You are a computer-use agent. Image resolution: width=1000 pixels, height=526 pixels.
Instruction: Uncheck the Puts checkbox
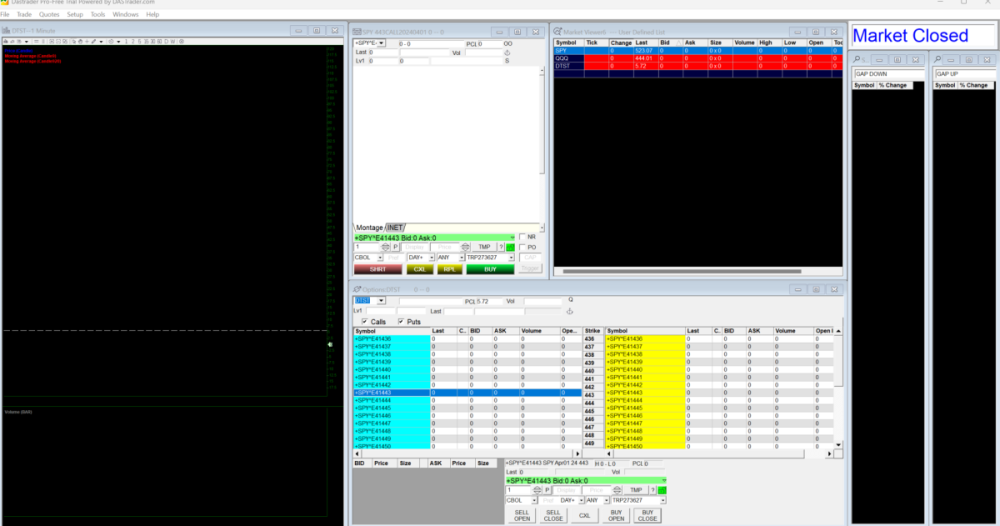point(401,321)
